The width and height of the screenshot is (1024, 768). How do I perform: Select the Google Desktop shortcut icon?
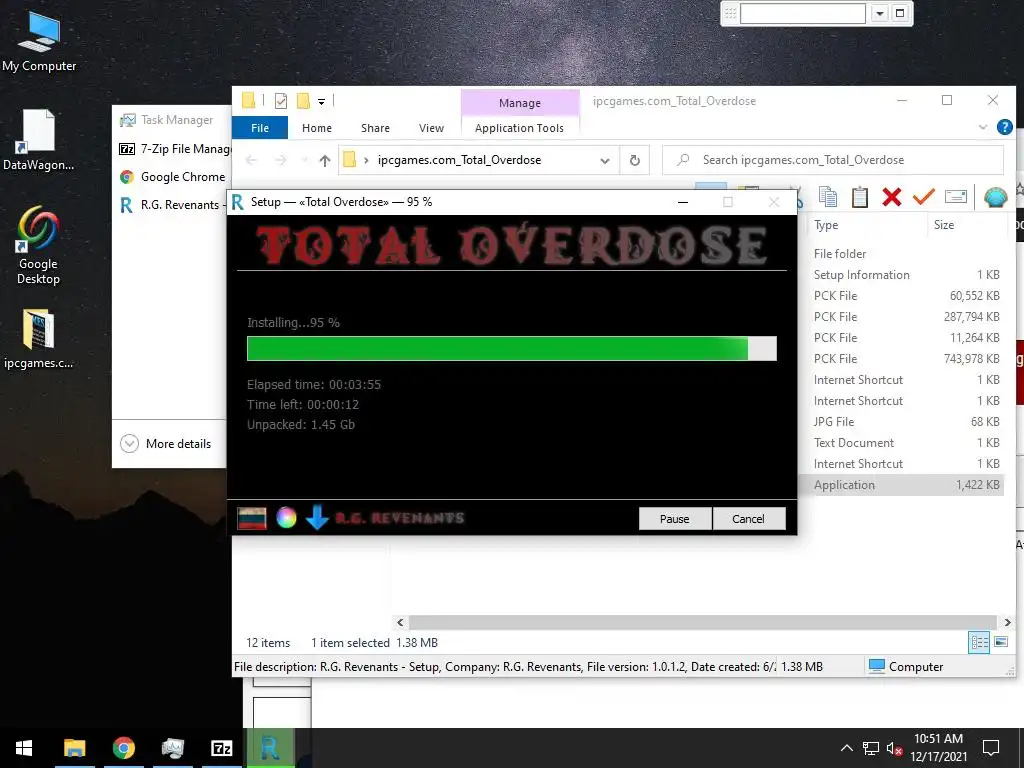38,246
